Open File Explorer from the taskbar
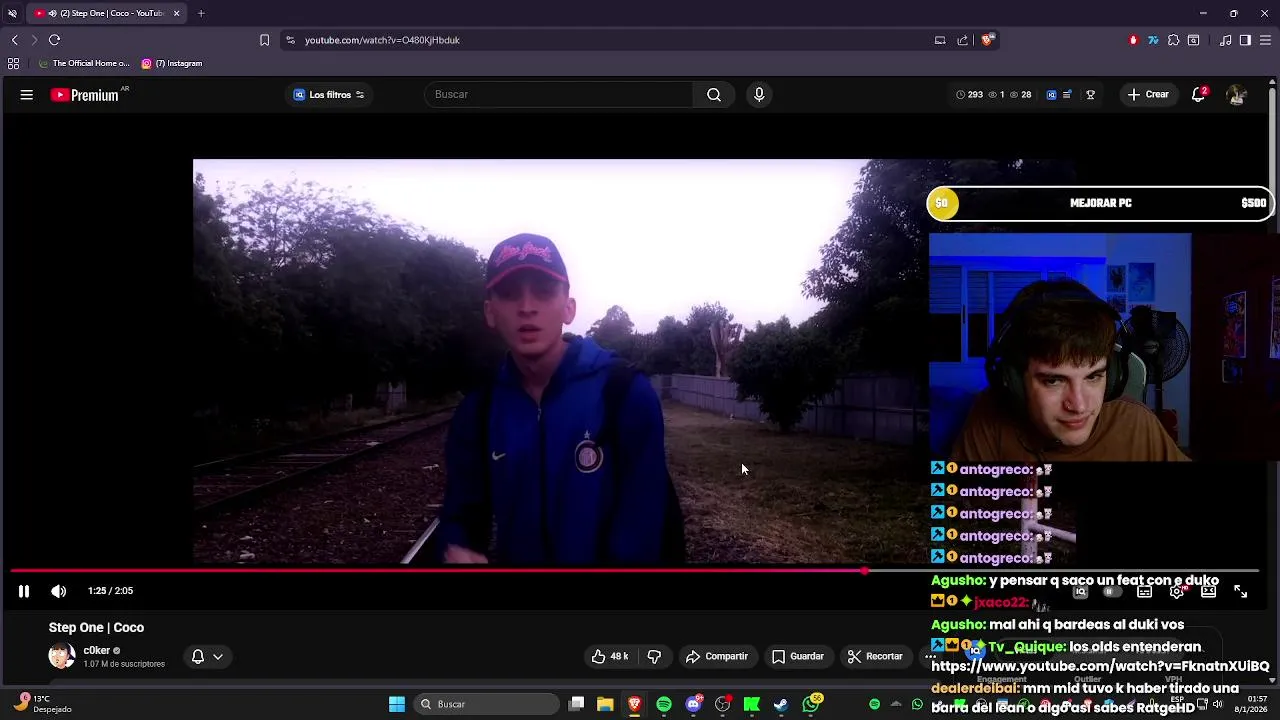This screenshot has width=1280, height=720. (605, 704)
